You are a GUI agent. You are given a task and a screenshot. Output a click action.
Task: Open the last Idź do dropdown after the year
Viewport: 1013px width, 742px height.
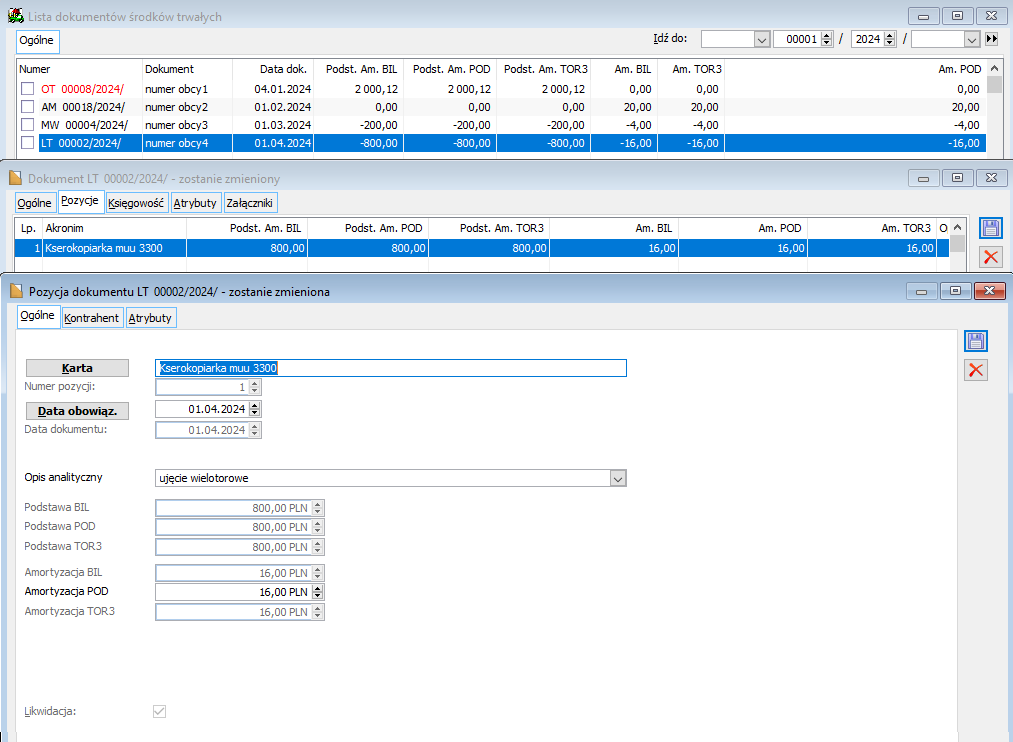tap(972, 39)
